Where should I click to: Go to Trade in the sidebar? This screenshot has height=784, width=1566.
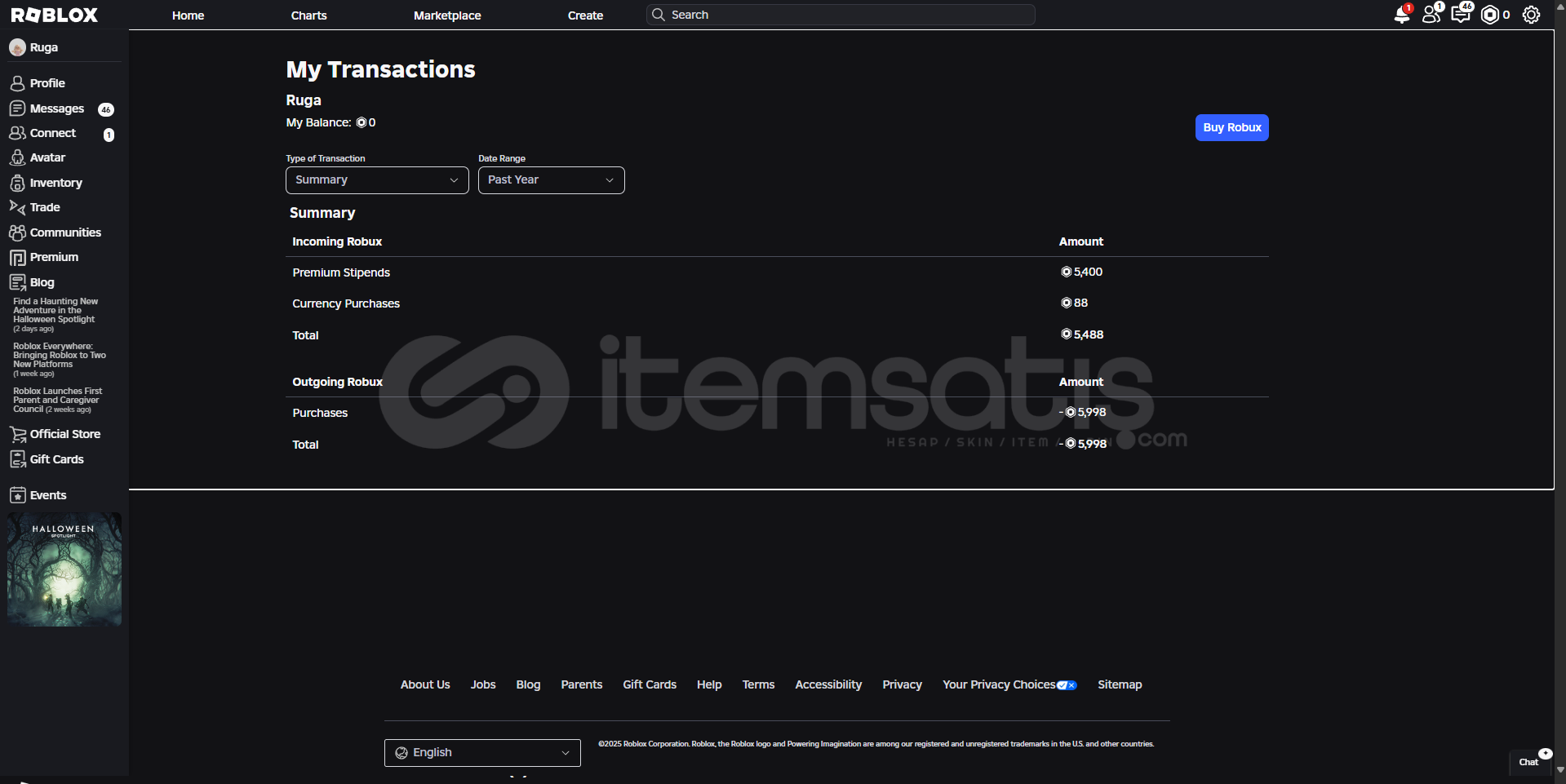point(45,207)
